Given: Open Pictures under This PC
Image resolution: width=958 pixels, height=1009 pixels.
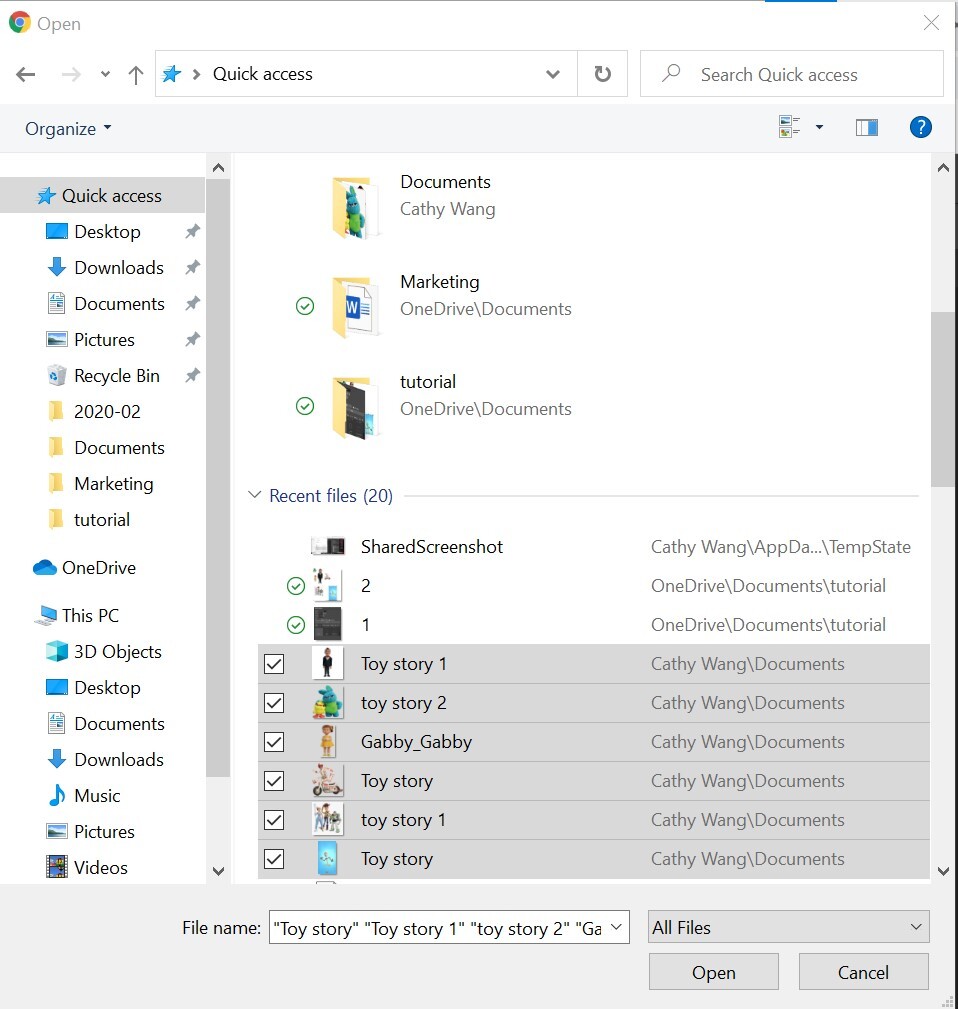Looking at the screenshot, I should (x=91, y=831).
